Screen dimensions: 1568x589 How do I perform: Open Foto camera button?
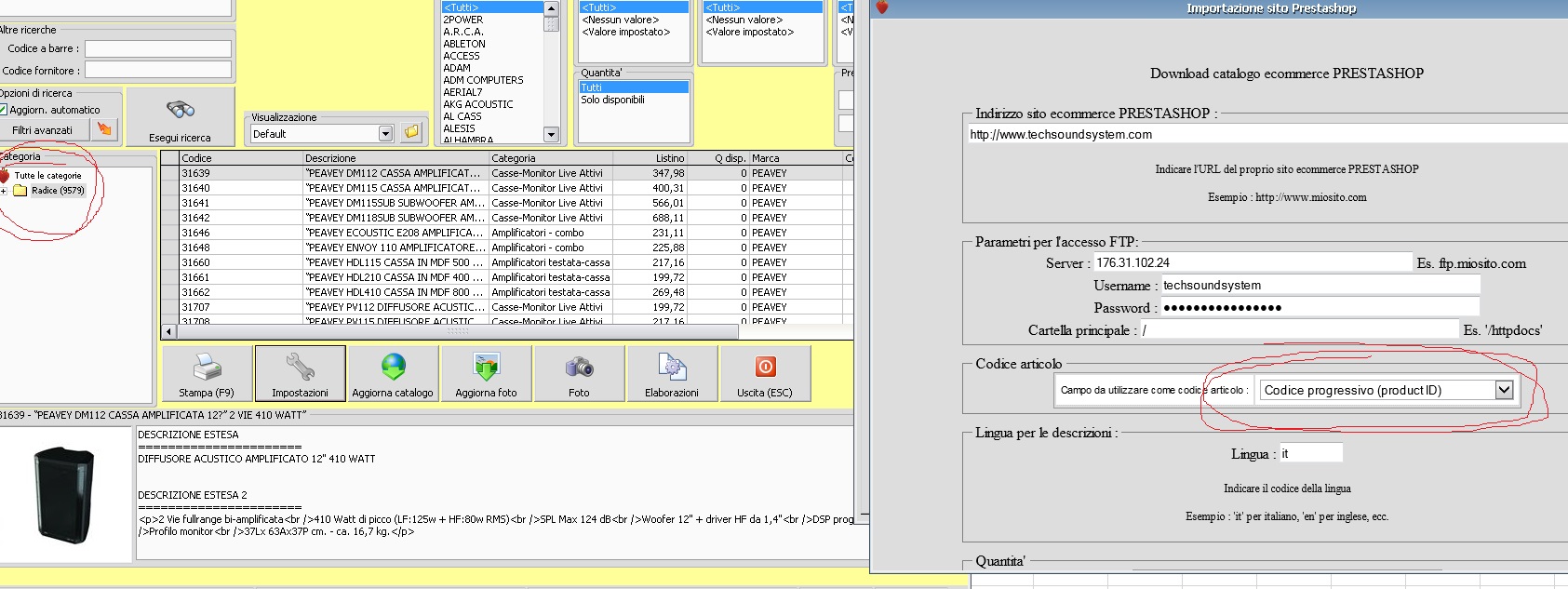(x=579, y=373)
